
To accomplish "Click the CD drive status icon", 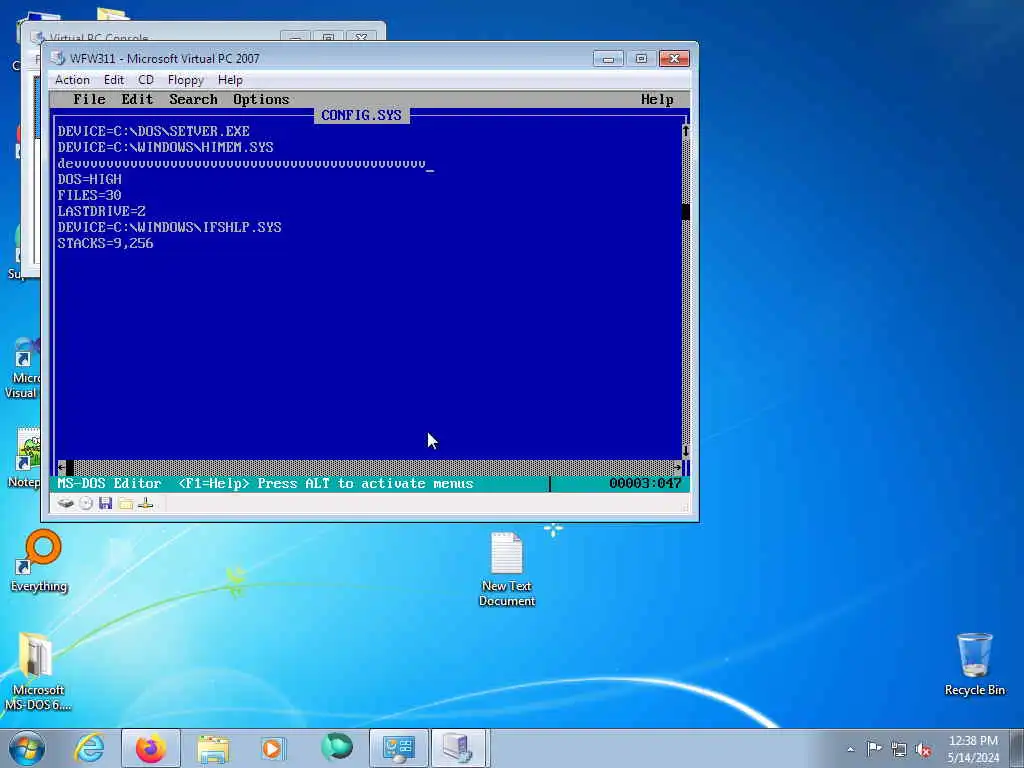I will pyautogui.click(x=86, y=504).
